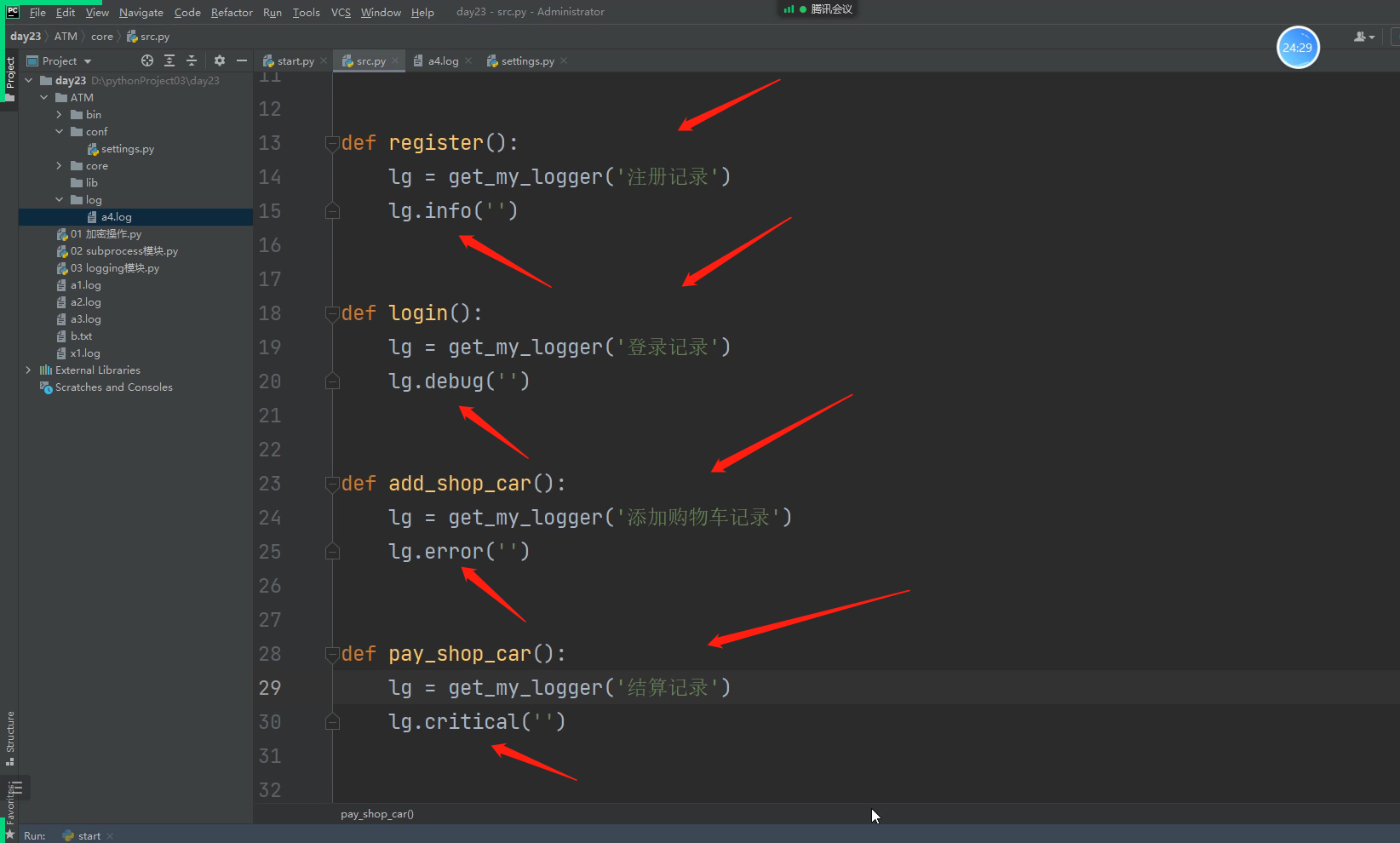
Task: Select settings.py file in conf folder
Action: [x=120, y=149]
